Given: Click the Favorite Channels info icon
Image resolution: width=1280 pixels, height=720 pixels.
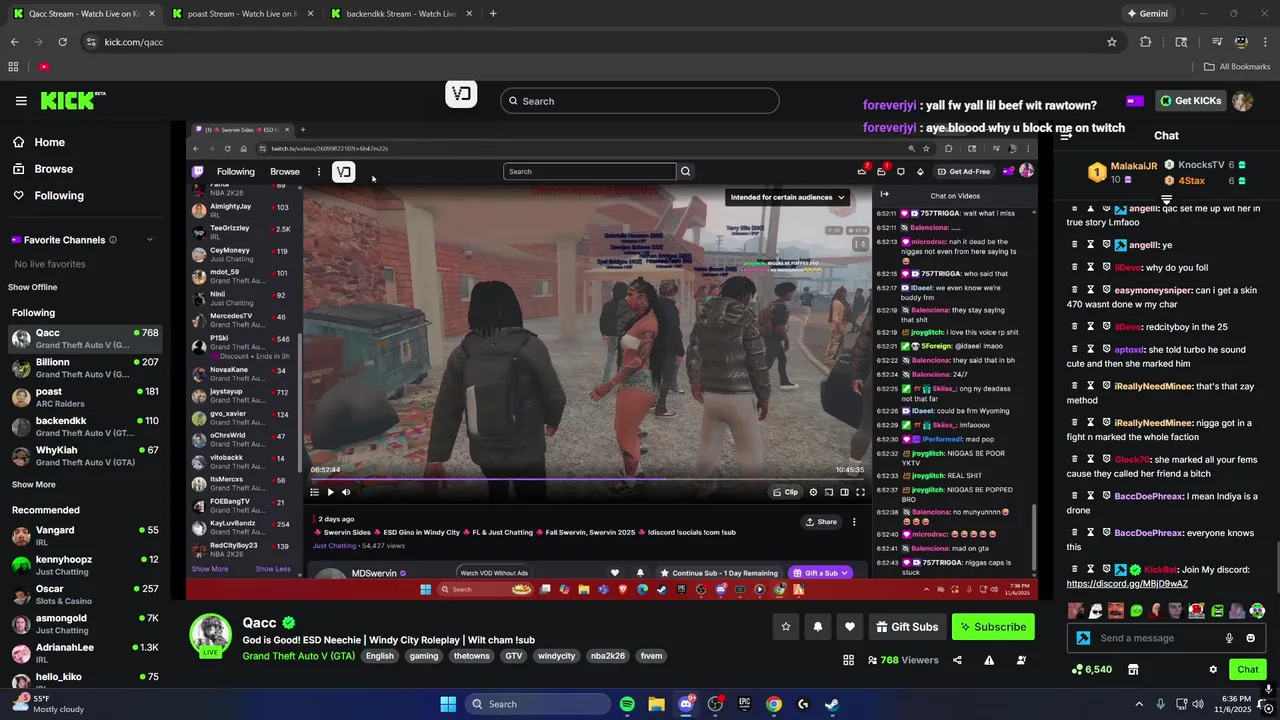Looking at the screenshot, I should click(112, 240).
